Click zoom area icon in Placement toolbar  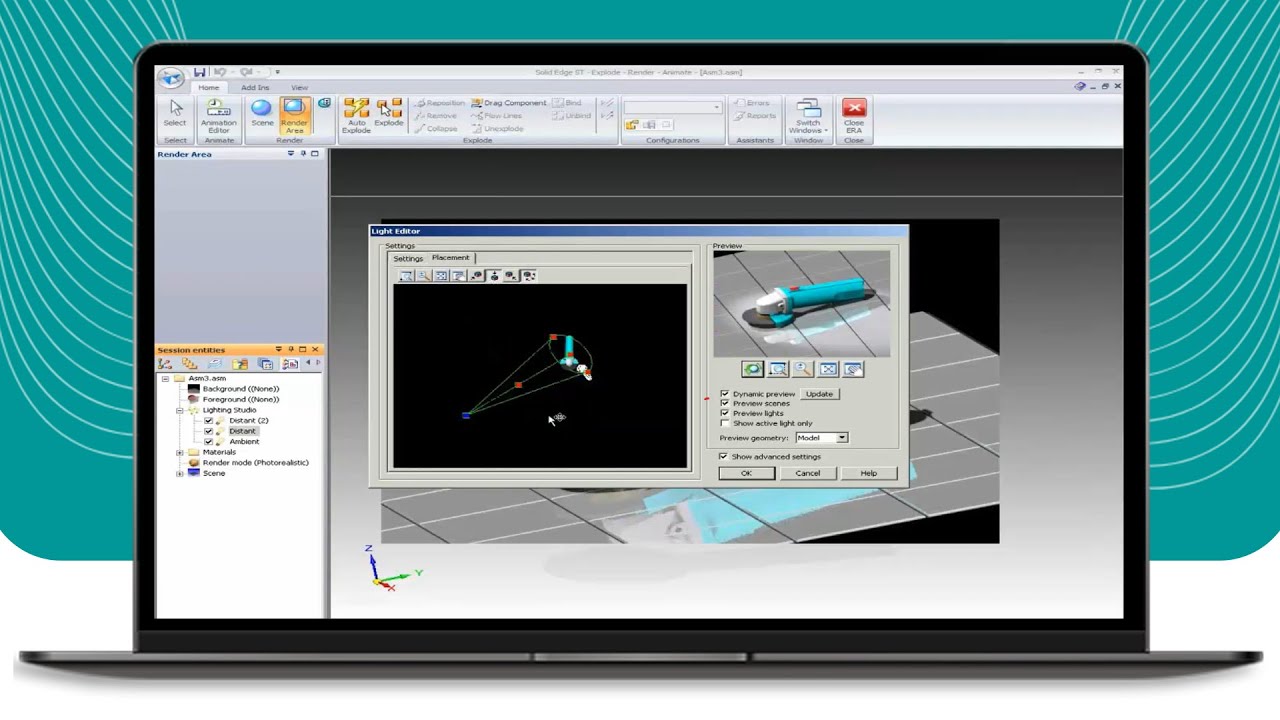tap(406, 276)
